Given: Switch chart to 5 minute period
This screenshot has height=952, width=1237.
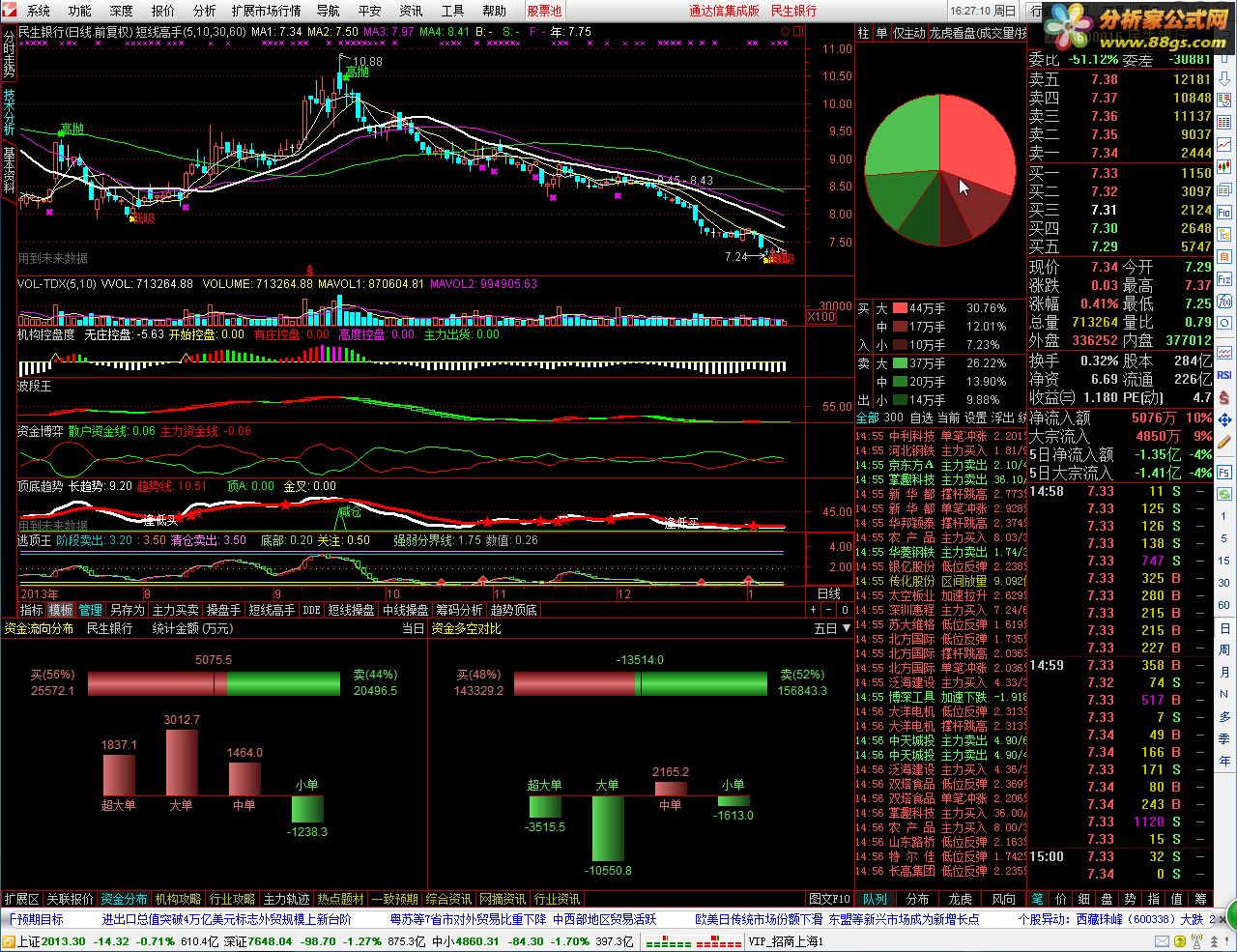Looking at the screenshot, I should (1224, 538).
